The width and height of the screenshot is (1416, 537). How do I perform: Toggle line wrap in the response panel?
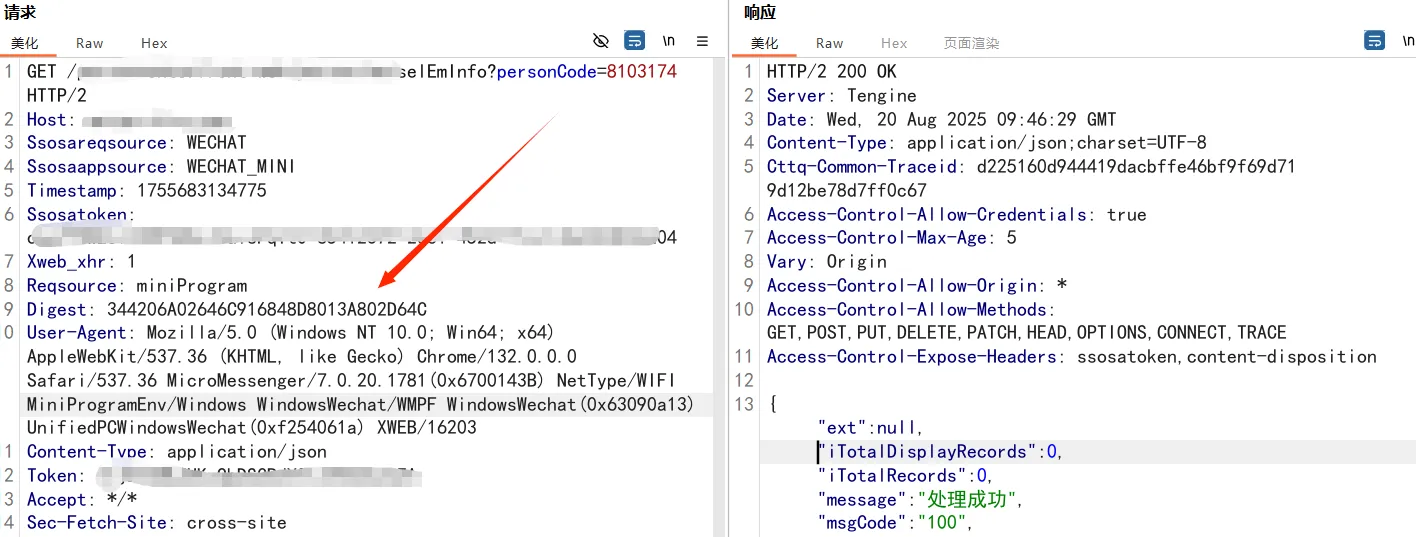tap(1375, 41)
